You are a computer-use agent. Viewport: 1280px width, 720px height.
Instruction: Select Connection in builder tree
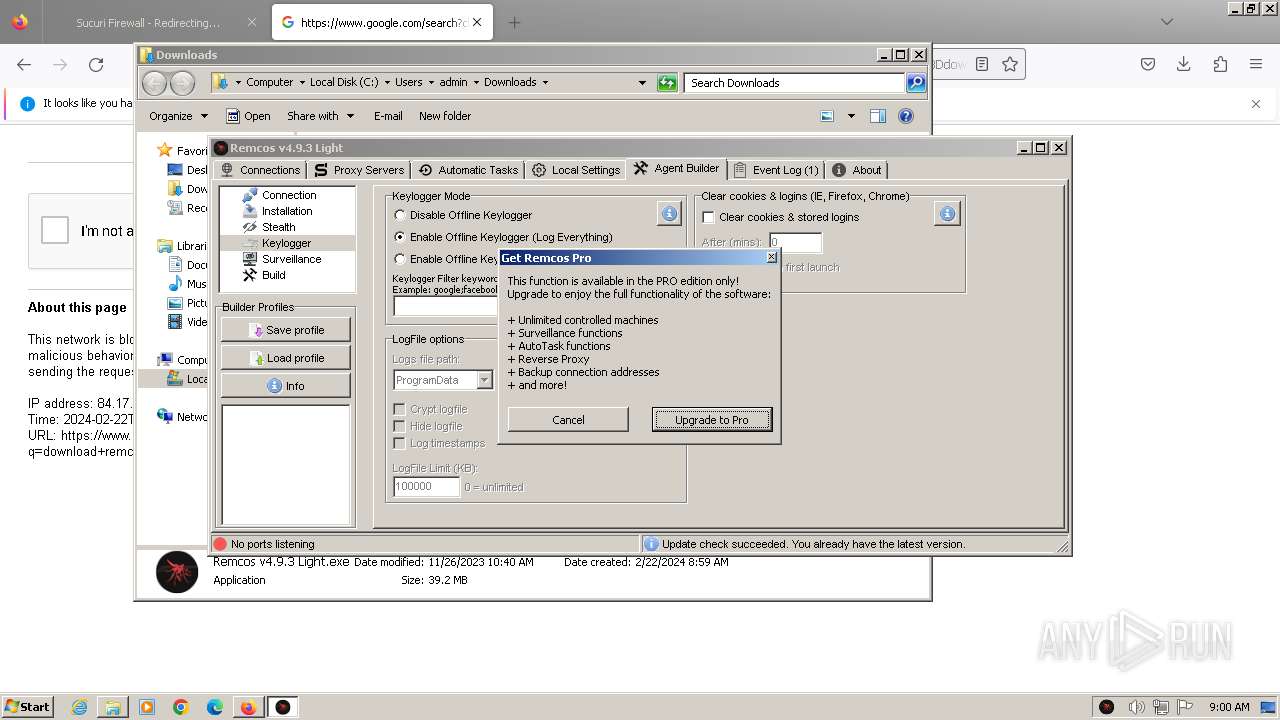[x=288, y=195]
